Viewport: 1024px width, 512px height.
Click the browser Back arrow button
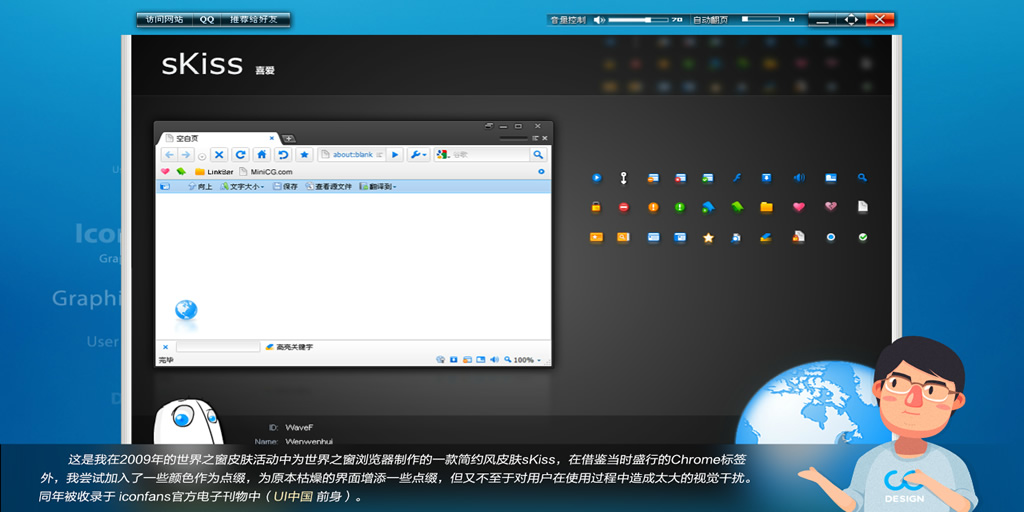point(169,155)
